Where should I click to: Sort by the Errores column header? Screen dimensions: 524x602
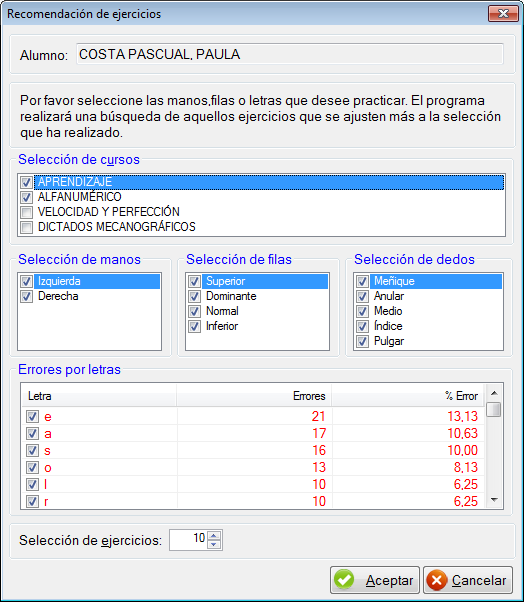(254, 396)
